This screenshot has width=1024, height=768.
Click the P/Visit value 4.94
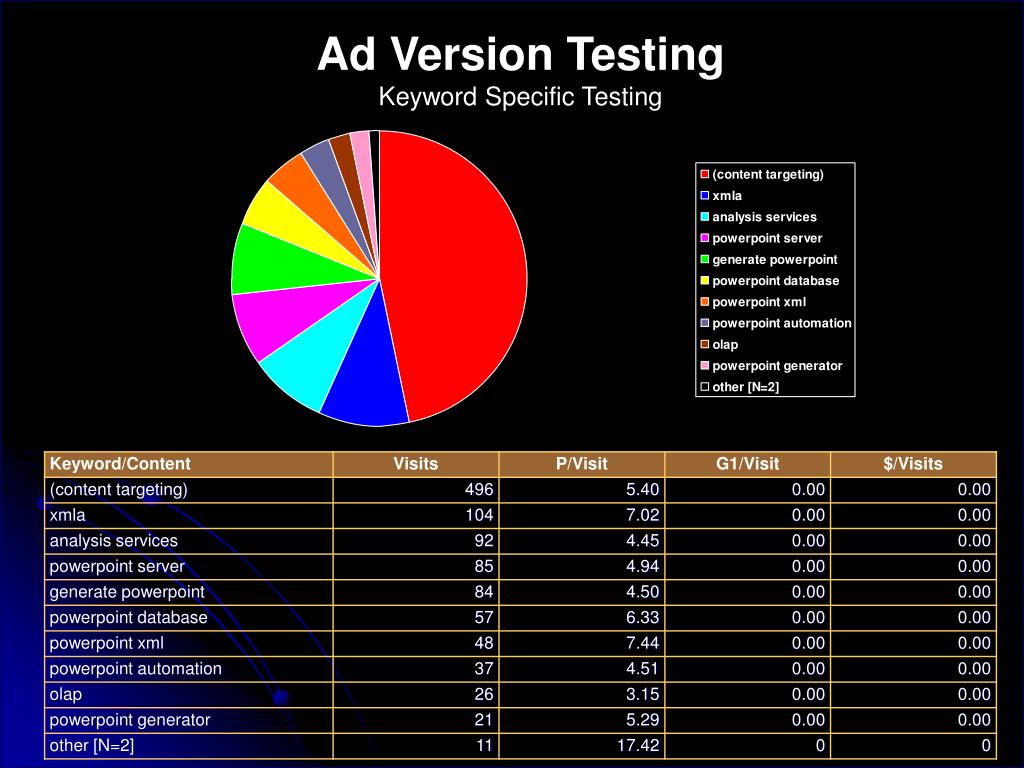pyautogui.click(x=643, y=566)
